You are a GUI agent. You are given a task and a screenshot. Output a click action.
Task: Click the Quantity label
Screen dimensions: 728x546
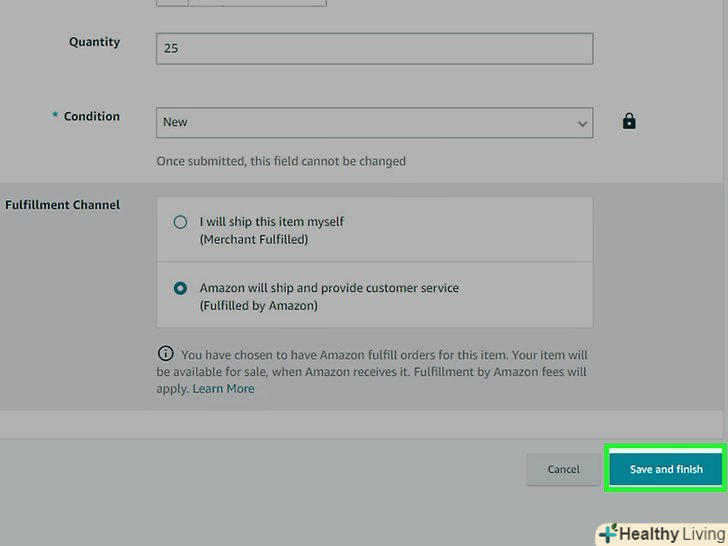(94, 42)
